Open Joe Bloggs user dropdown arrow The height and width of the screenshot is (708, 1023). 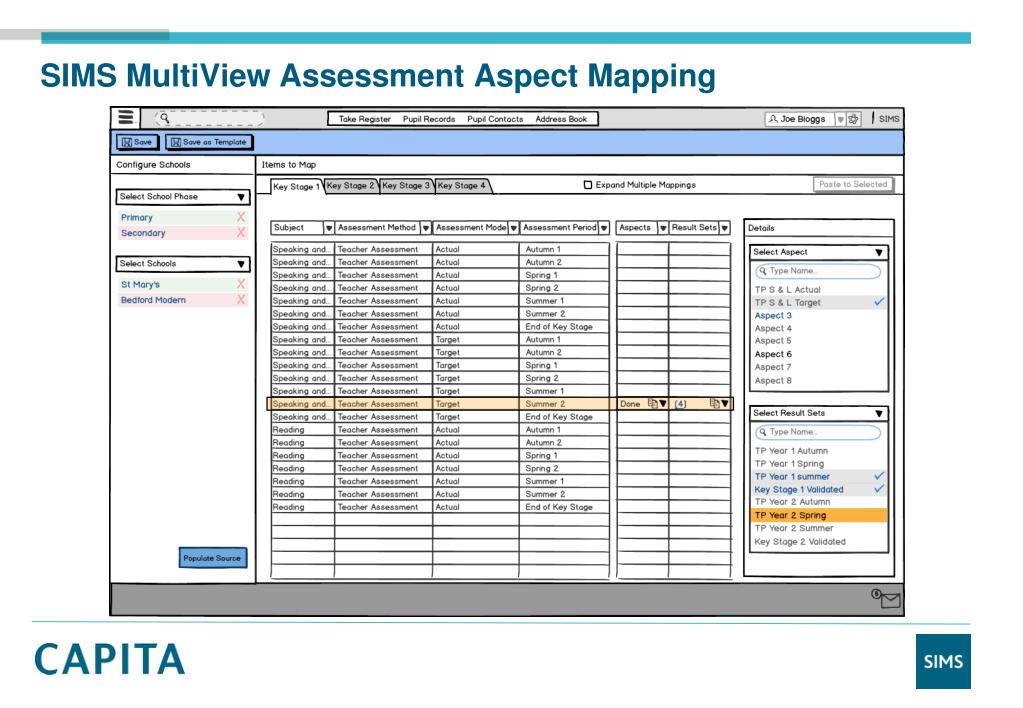(x=840, y=119)
